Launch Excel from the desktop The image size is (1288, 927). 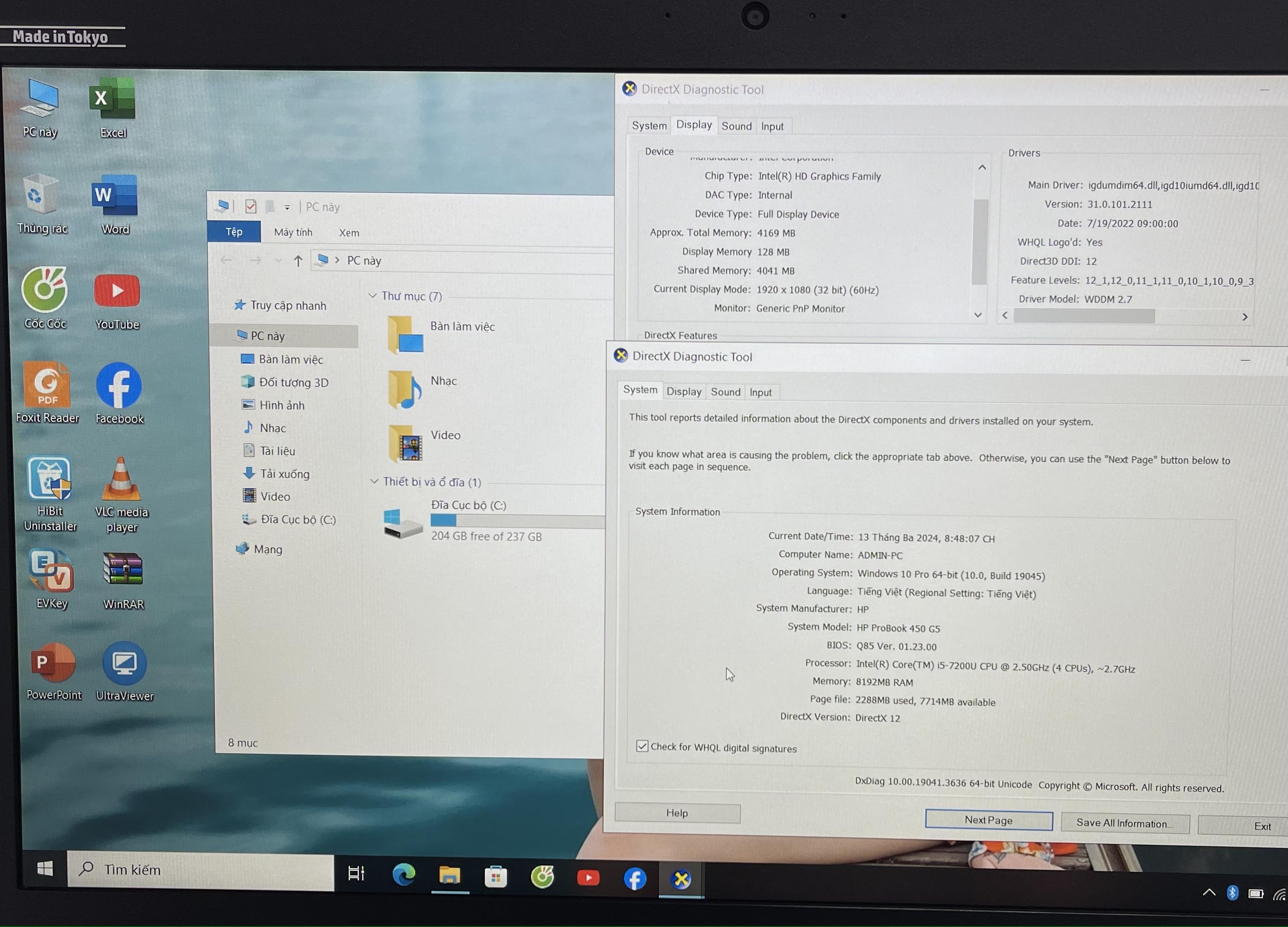coord(112,108)
